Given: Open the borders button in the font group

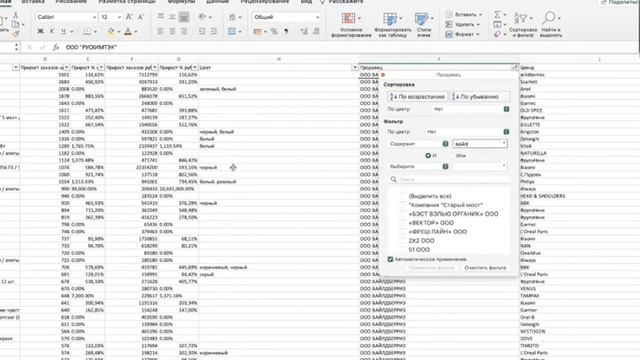Looking at the screenshot, I should click(87, 31).
